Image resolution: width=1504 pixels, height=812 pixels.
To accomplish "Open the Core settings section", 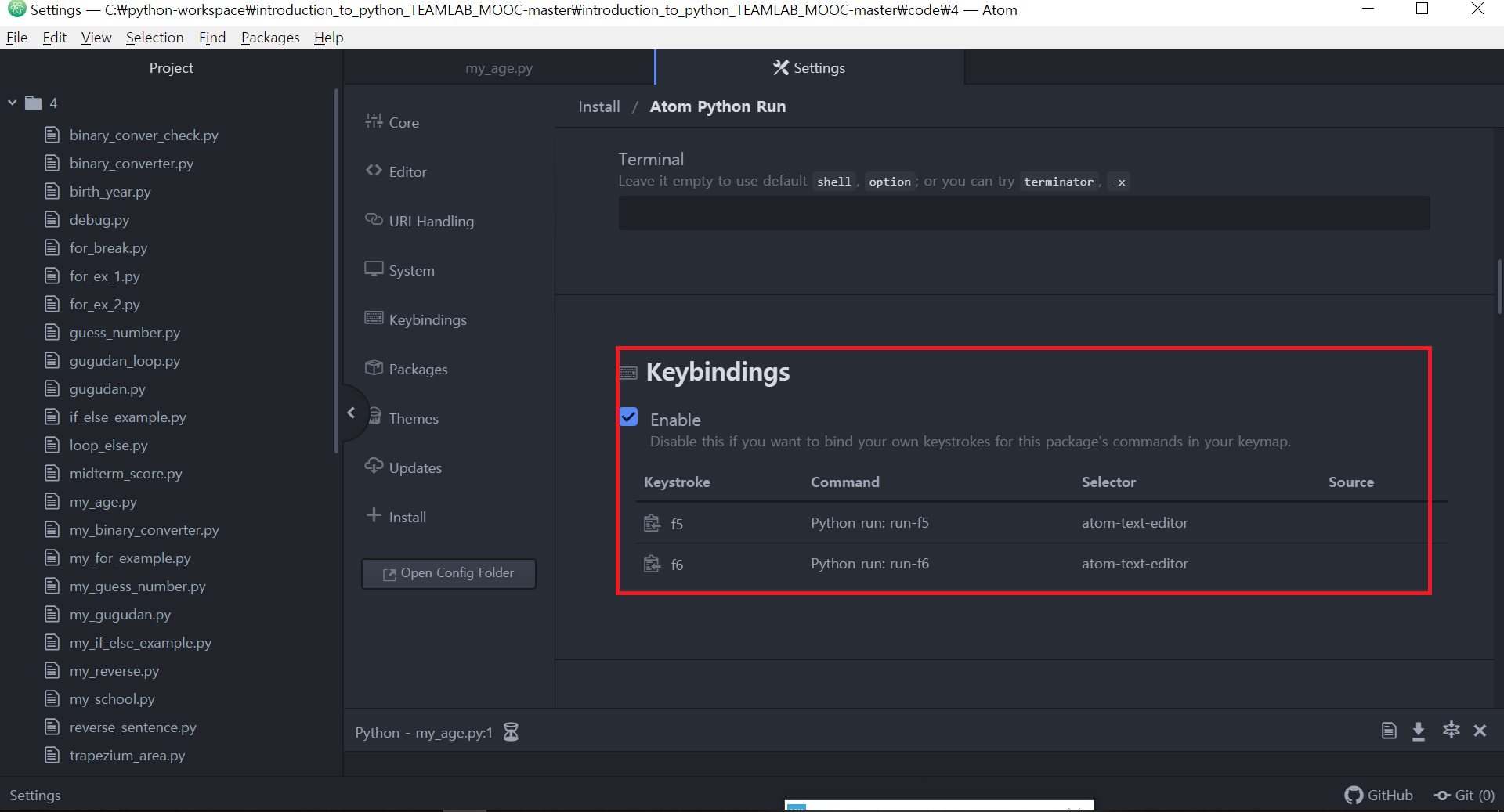I will click(x=392, y=122).
